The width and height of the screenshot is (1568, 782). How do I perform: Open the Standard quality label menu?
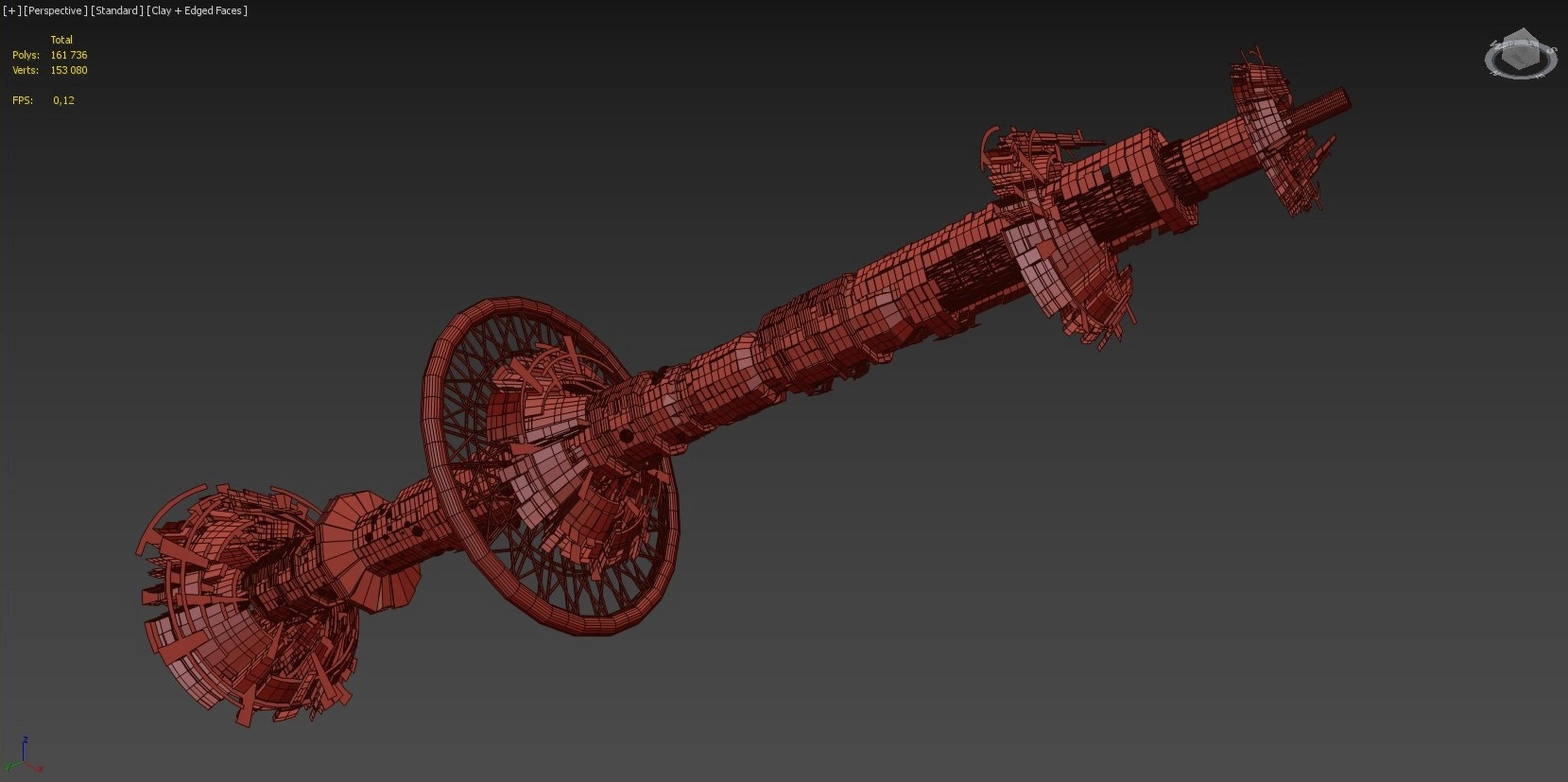117,10
